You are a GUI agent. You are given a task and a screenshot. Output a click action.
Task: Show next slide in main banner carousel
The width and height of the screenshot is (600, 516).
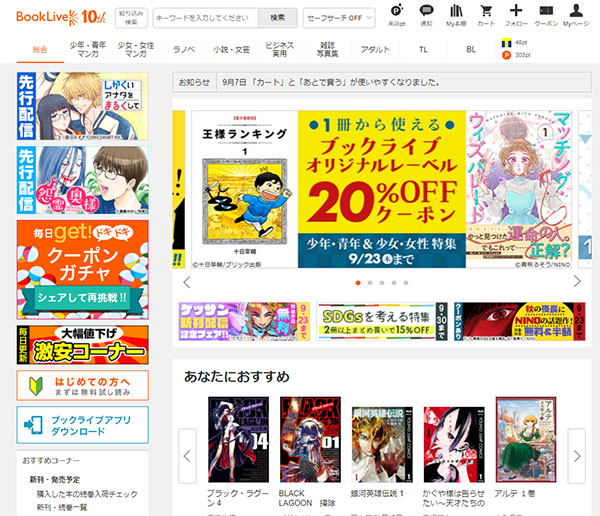(x=577, y=282)
